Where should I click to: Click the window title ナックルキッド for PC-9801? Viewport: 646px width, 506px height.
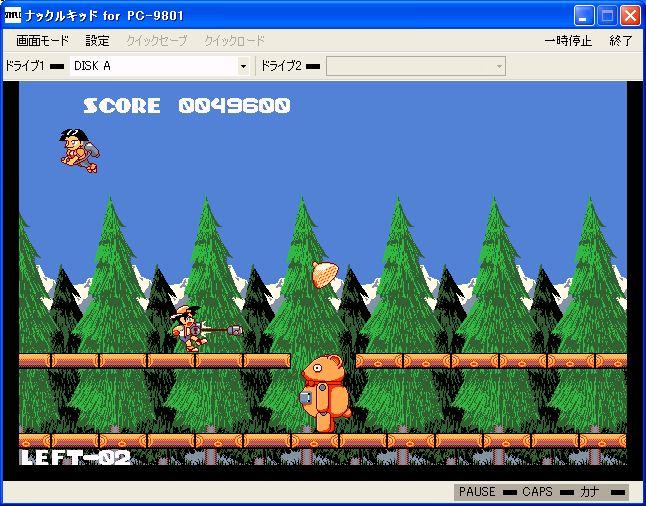coord(104,16)
